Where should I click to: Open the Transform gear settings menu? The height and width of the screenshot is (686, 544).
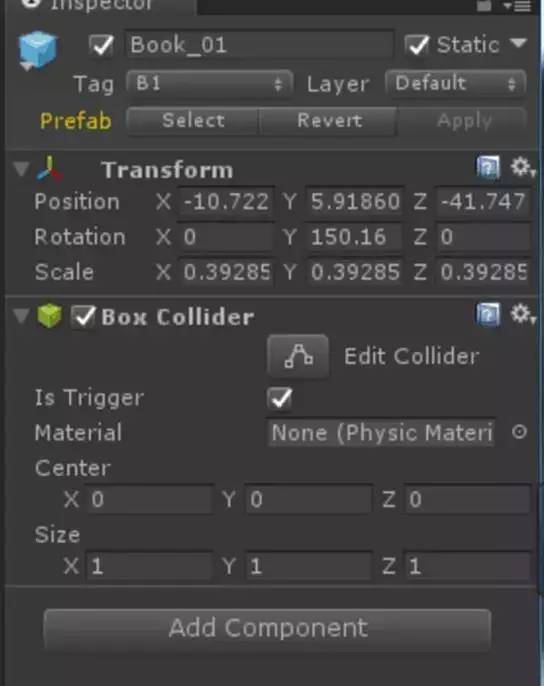tap(522, 167)
